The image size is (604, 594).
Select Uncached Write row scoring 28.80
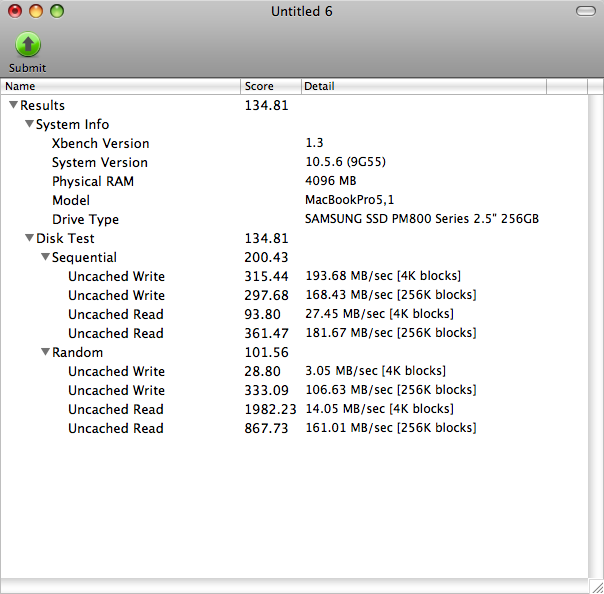tap(294, 371)
